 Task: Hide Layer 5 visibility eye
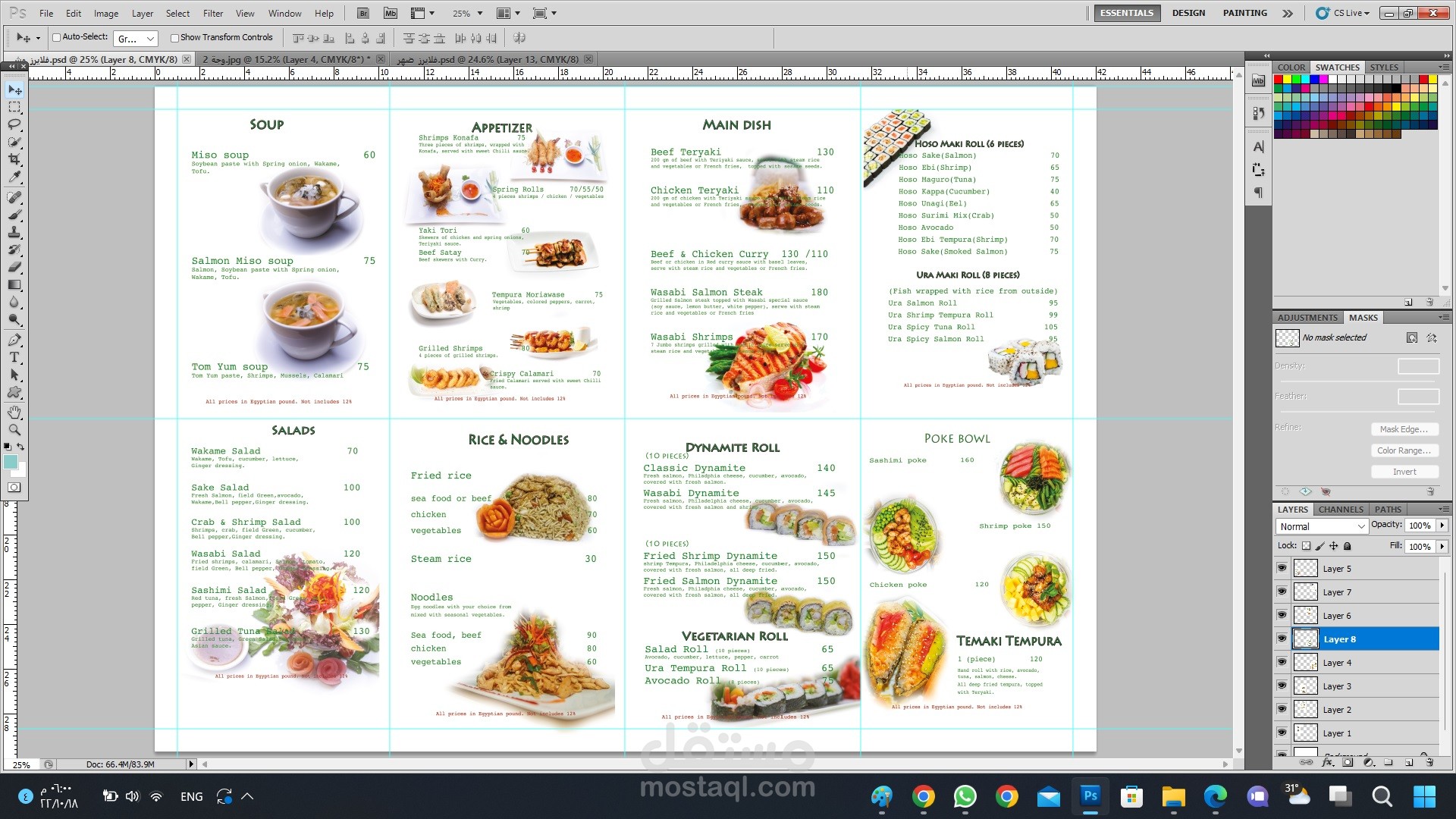(x=1282, y=568)
